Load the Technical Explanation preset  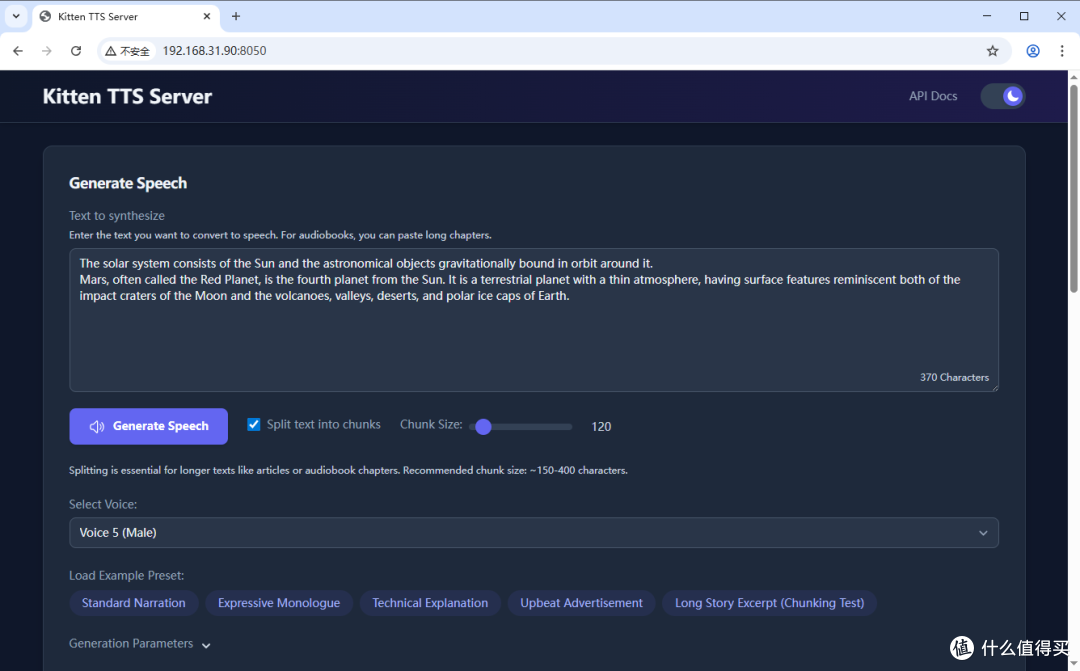(430, 603)
